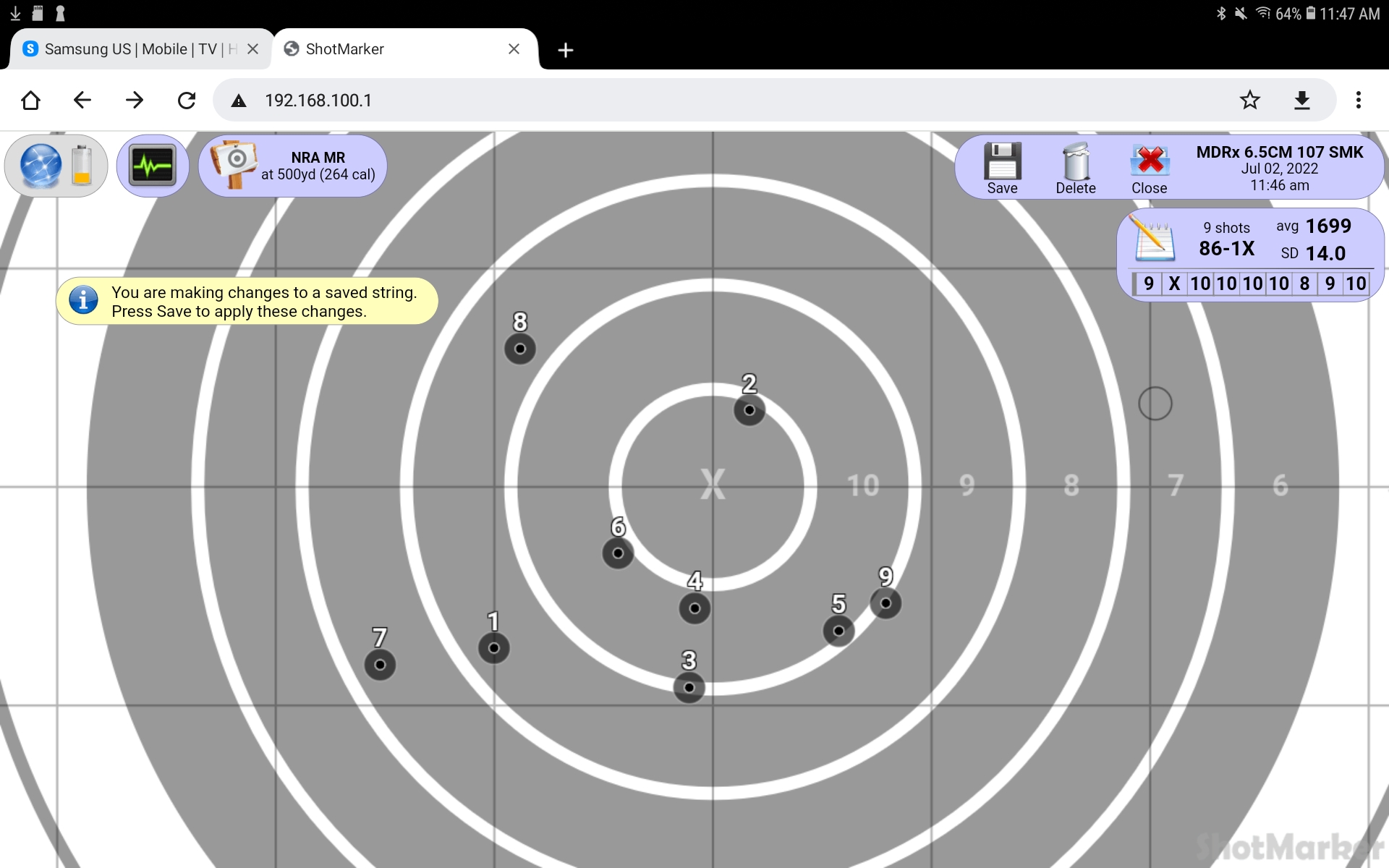This screenshot has width=1389, height=868.
Task: Select shot marker number 7
Action: click(380, 665)
